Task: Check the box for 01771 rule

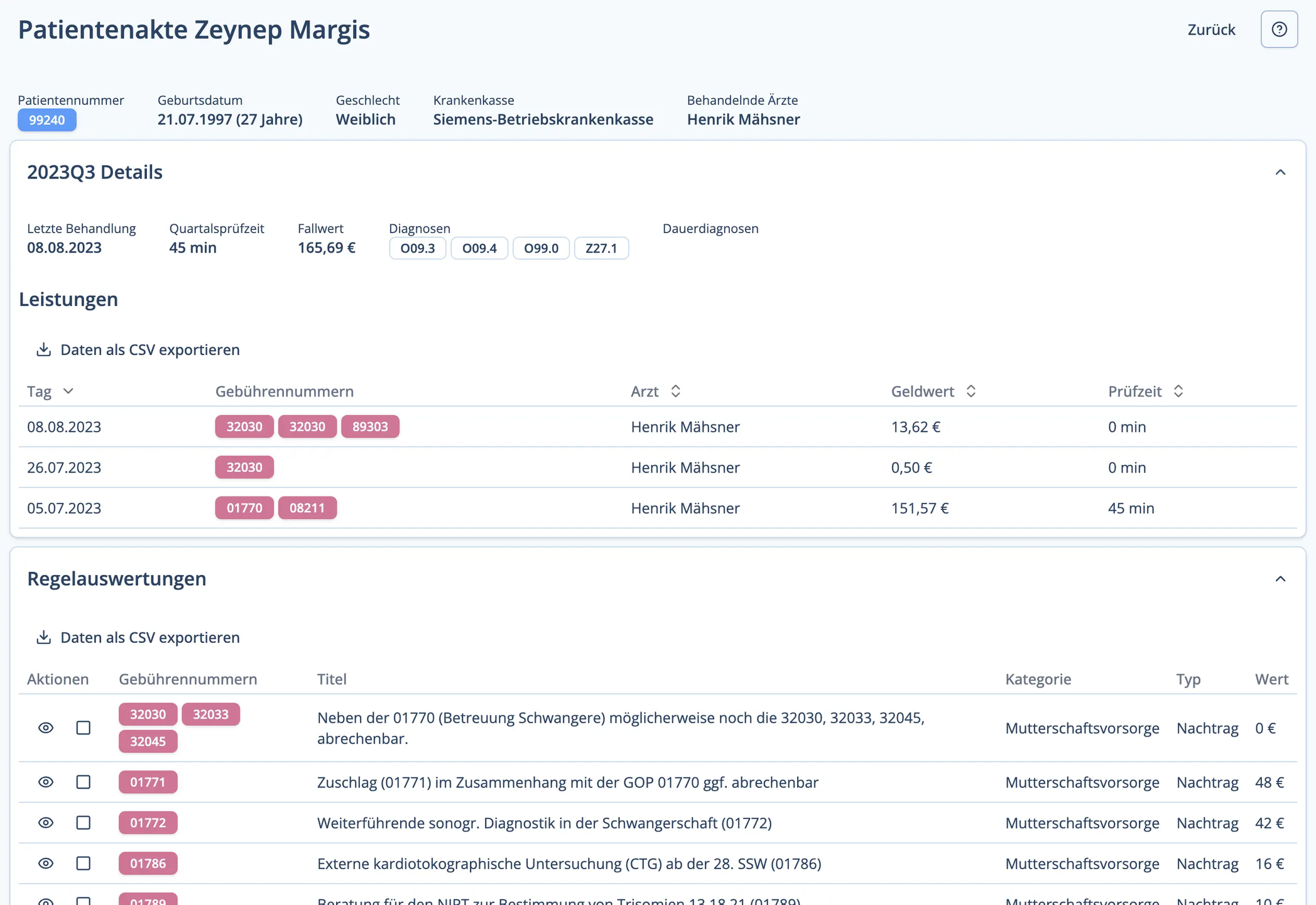Action: [x=84, y=782]
